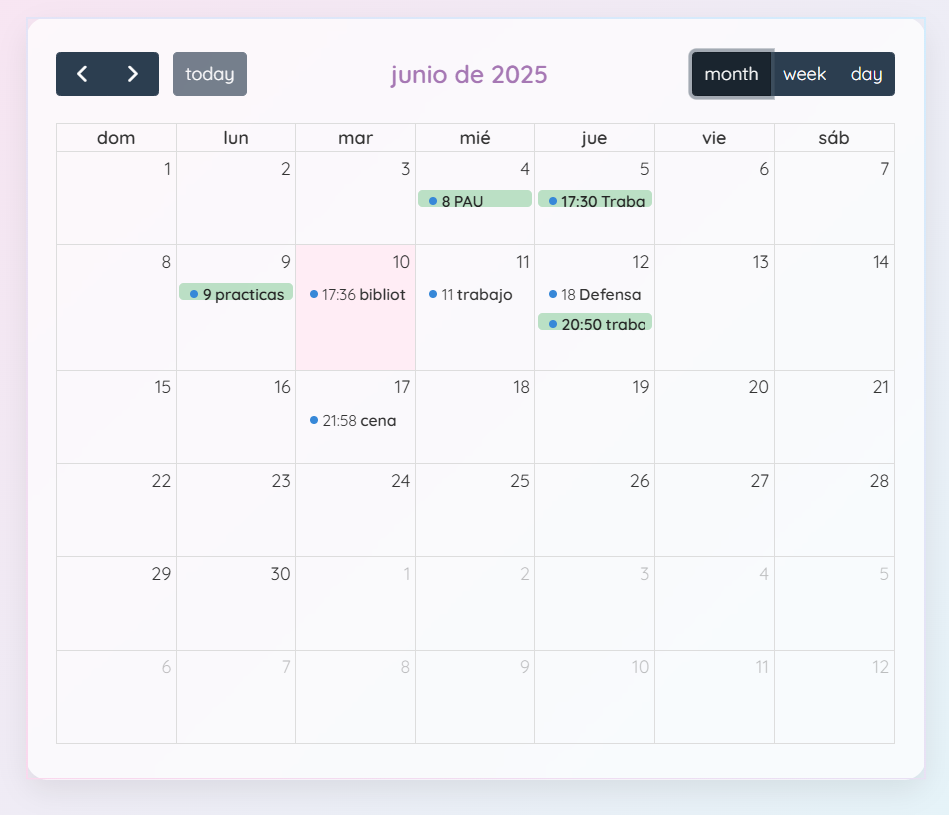
Task: Click the 'jue' column header
Action: point(594,138)
